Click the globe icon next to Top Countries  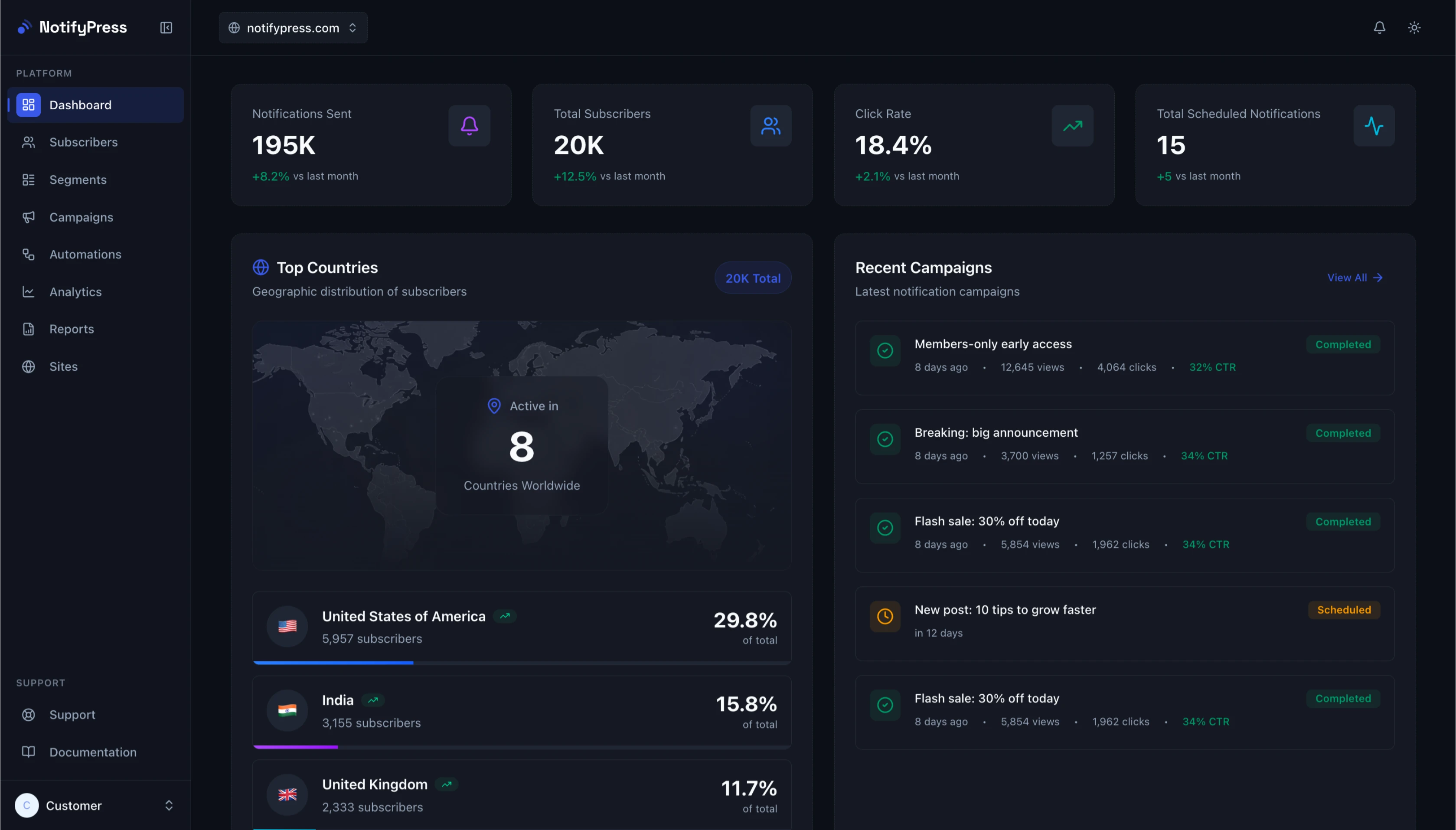click(261, 268)
